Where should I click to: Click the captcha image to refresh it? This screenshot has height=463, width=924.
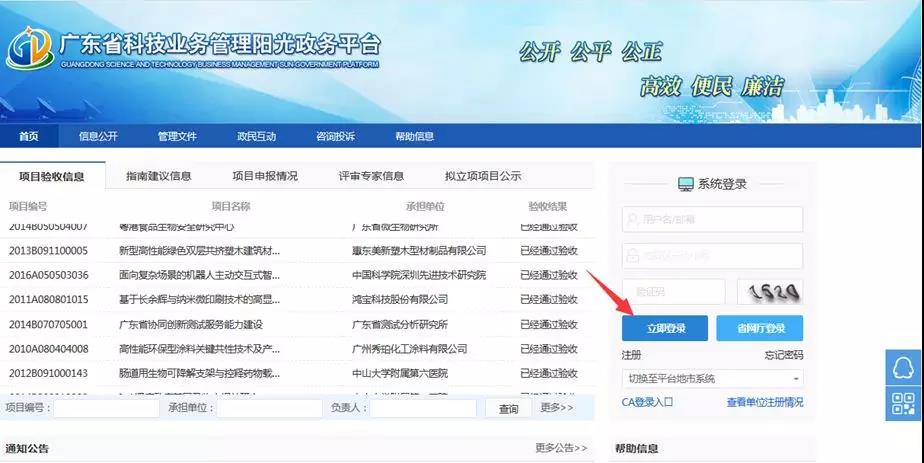click(x=769, y=291)
